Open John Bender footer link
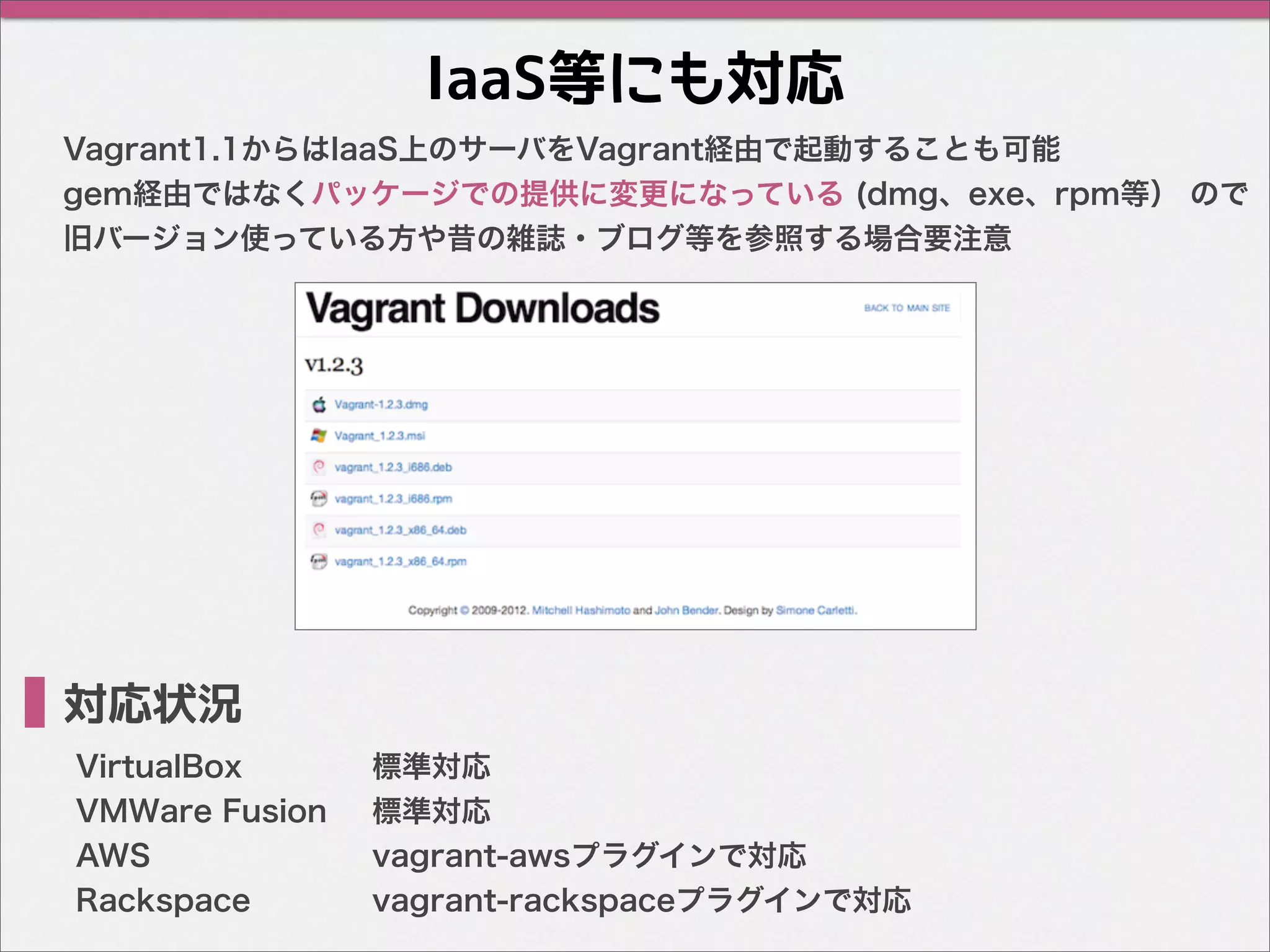Image resolution: width=1270 pixels, height=952 pixels. (686, 610)
